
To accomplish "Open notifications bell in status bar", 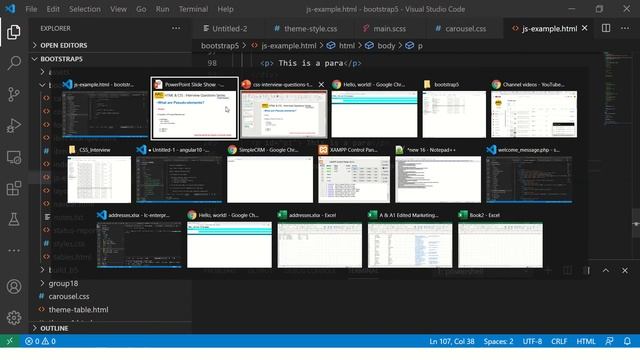I will click(x=627, y=341).
